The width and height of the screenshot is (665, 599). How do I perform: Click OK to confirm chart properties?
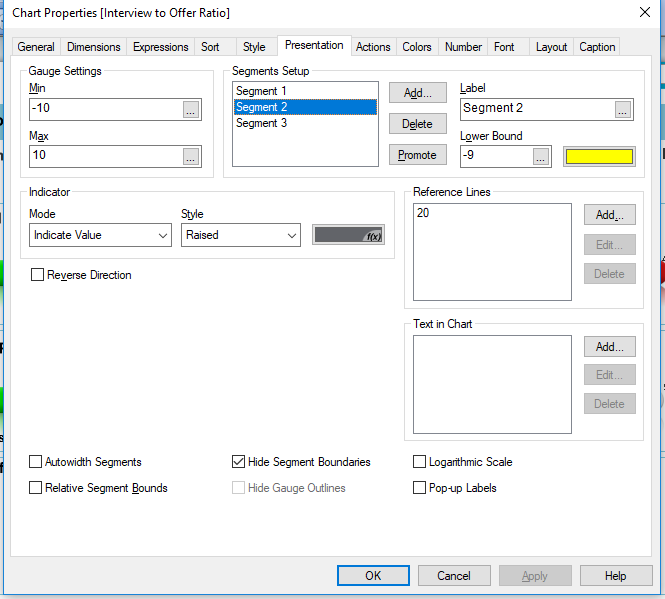click(x=373, y=575)
